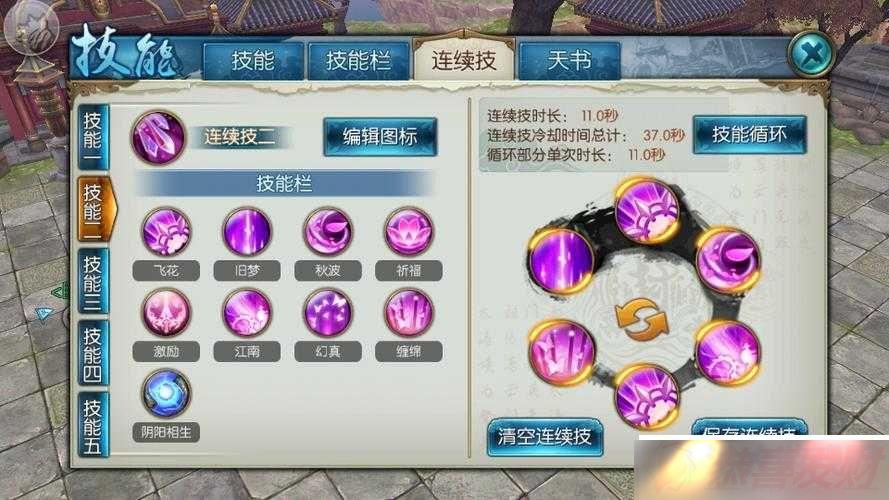
Task: Choose the 秋波 skill icon
Action: (x=328, y=232)
